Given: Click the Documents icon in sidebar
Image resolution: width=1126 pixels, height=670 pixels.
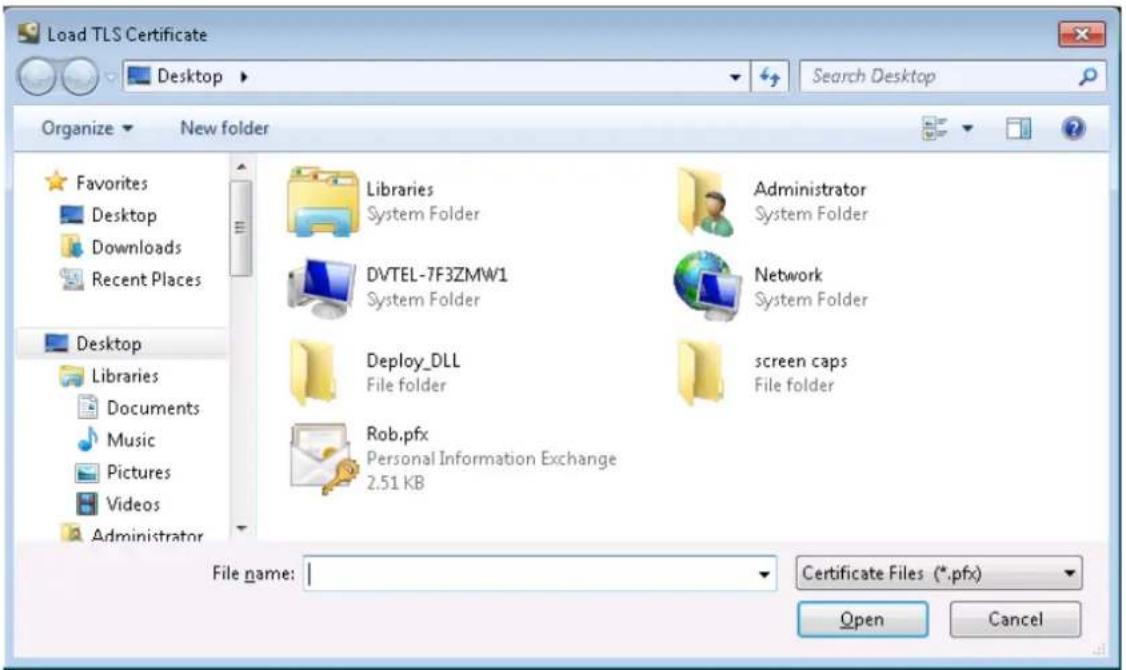Looking at the screenshot, I should click(x=88, y=407).
